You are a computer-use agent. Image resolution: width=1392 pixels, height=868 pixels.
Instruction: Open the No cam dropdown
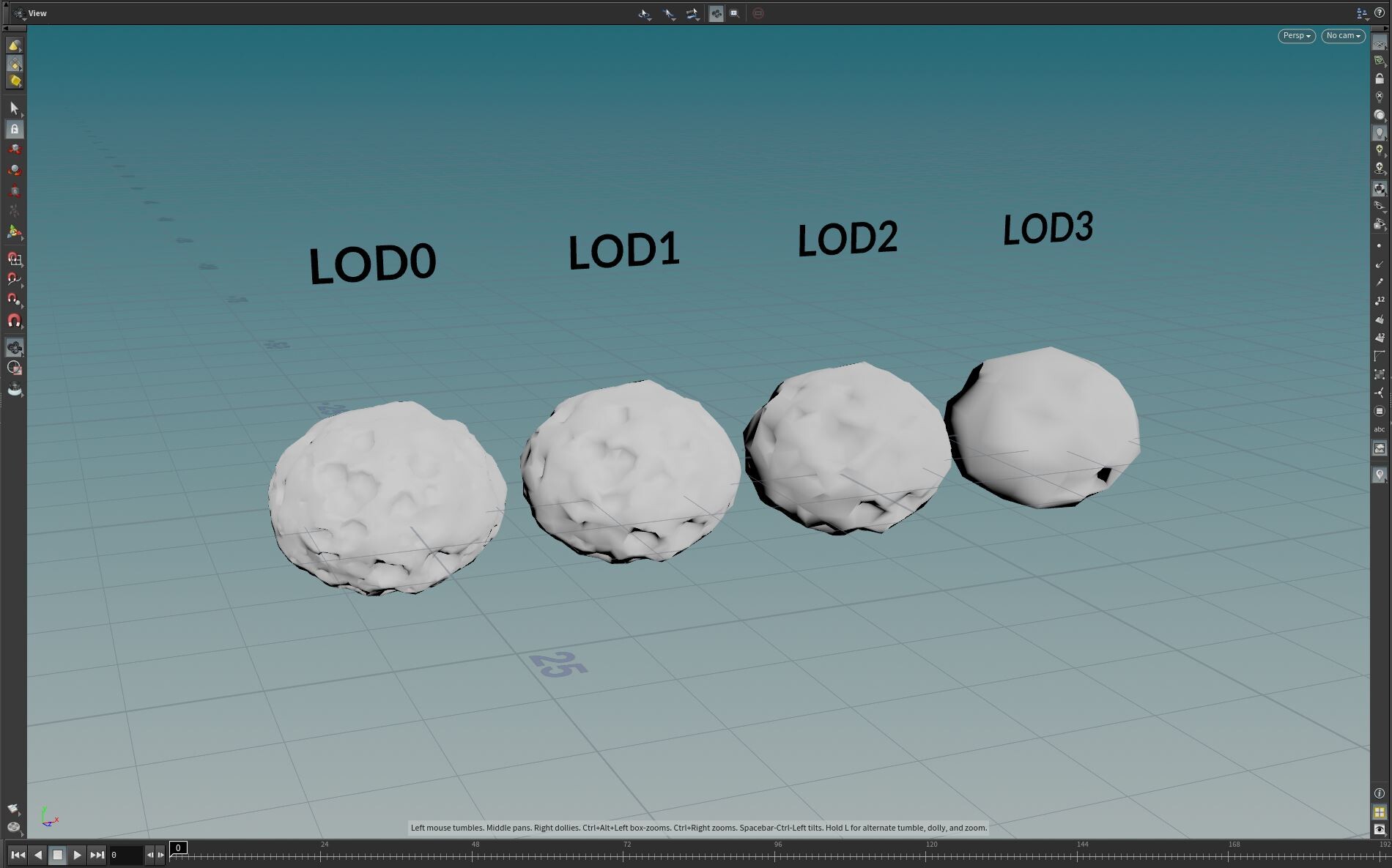click(1342, 35)
